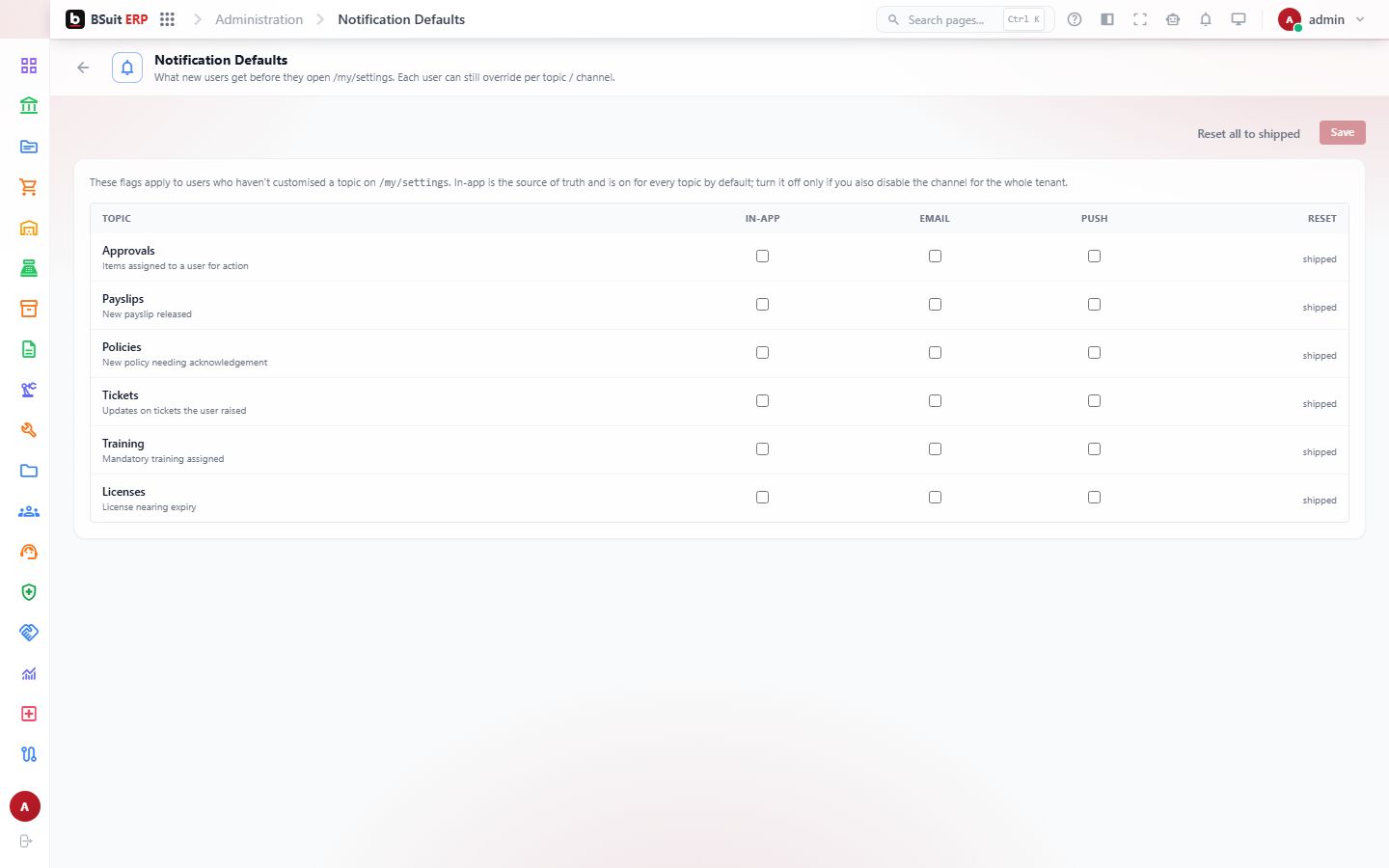Open the help question mark icon
Screen dimensions: 1389x868
(1075, 19)
